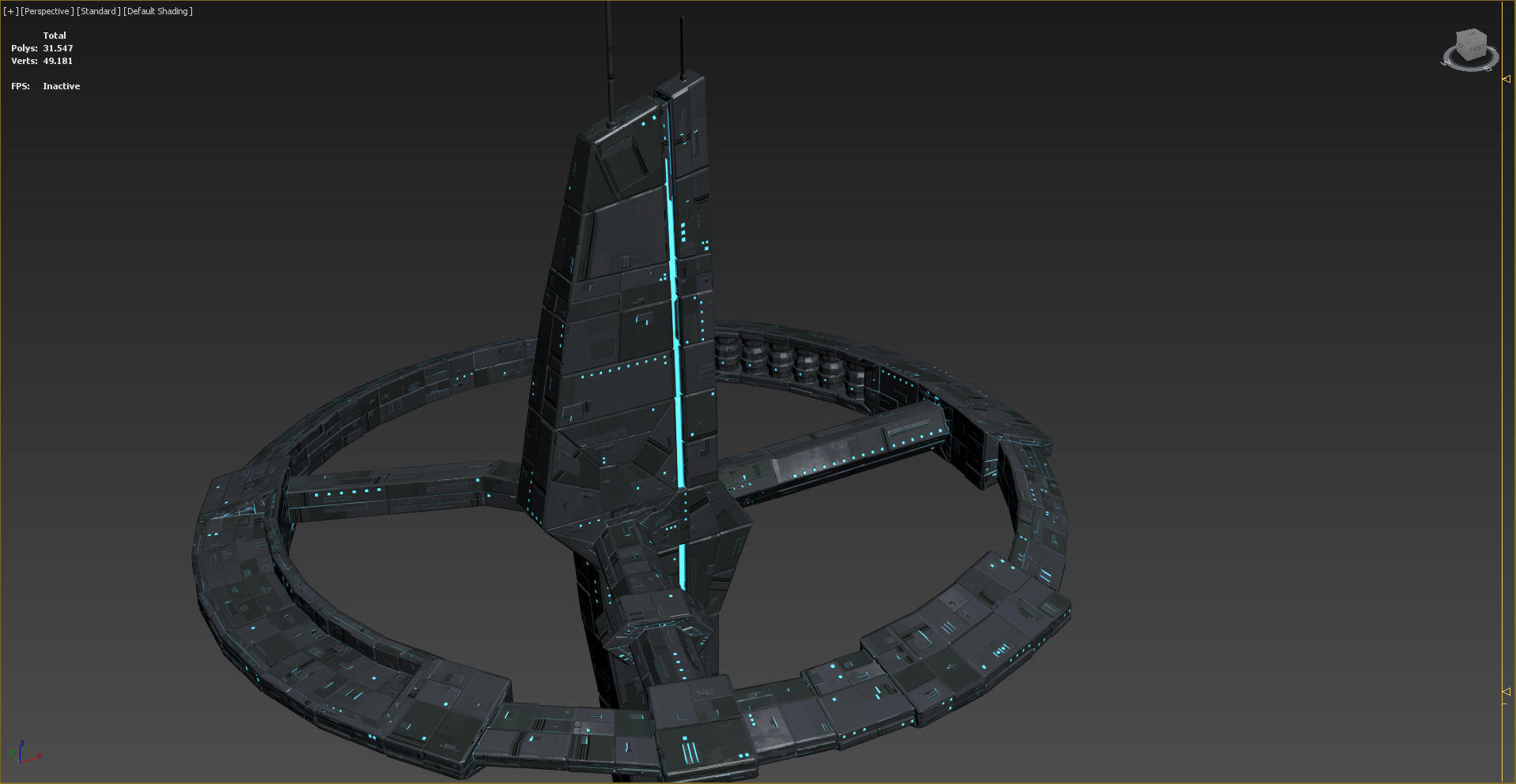Click the FPS: Inactive statistic
Screen dimensions: 1516x784
point(46,86)
